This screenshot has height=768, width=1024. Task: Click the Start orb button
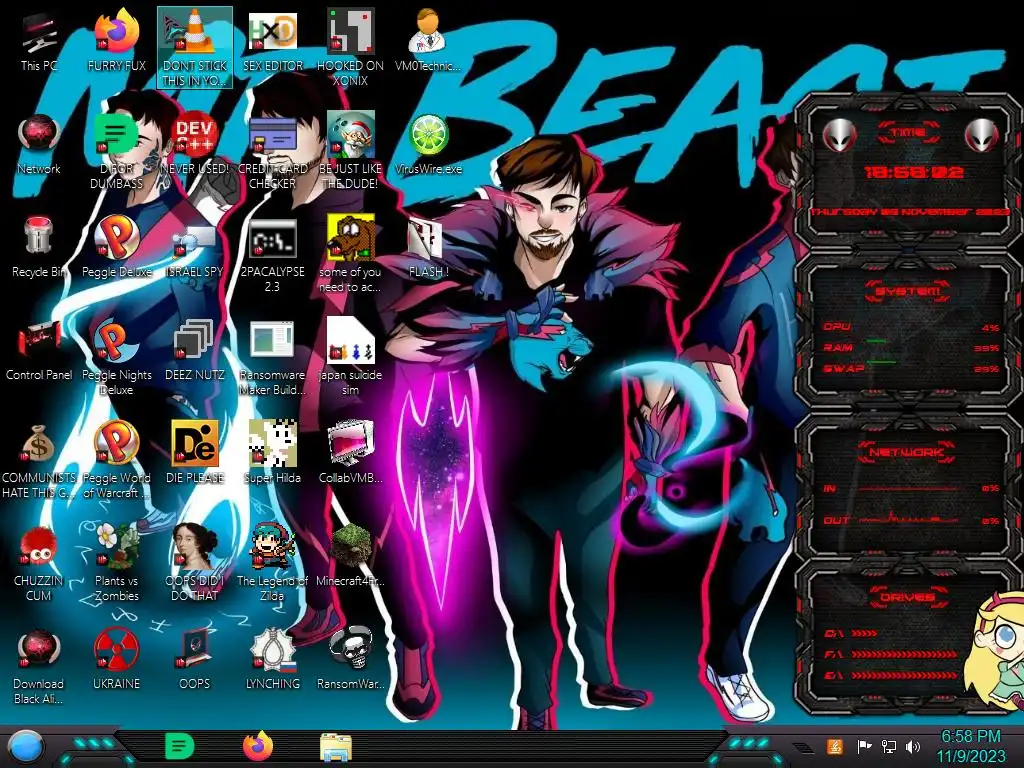click(26, 746)
